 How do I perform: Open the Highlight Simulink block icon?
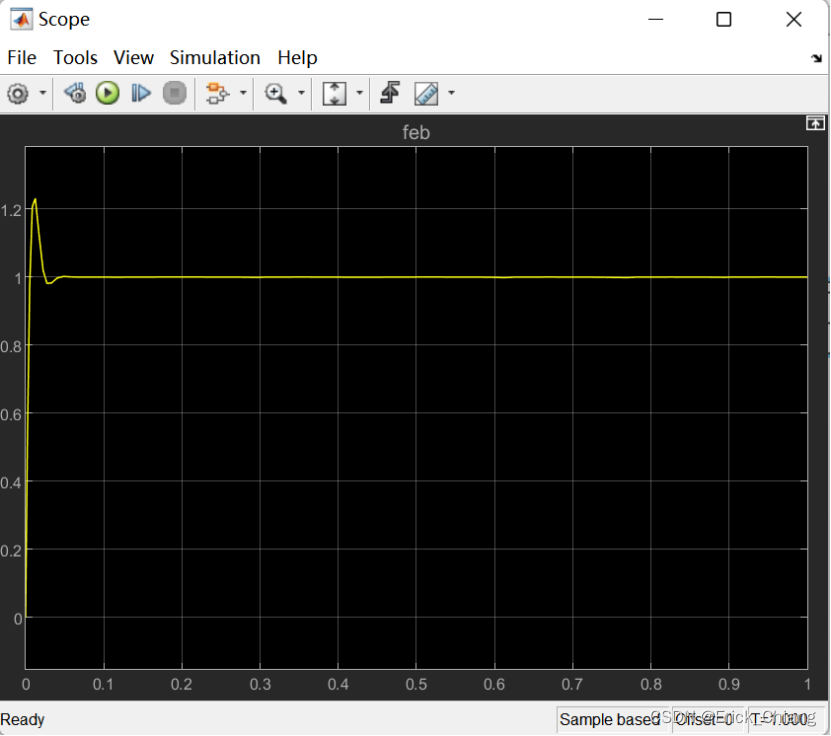pos(217,93)
